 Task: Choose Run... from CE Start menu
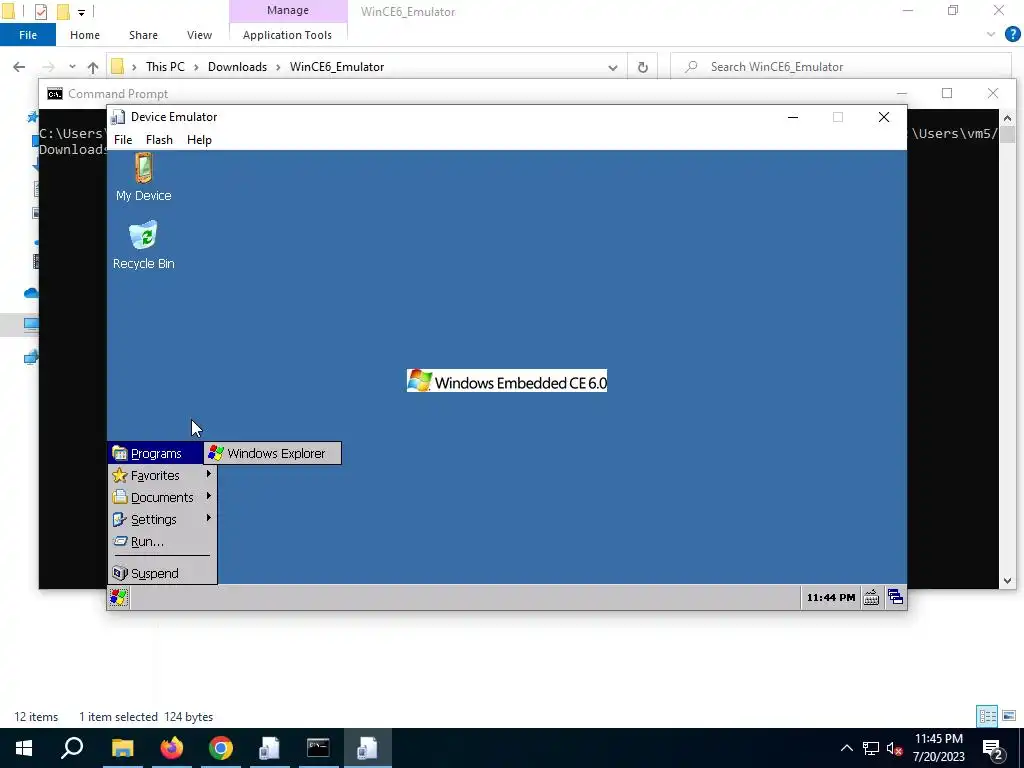162,541
